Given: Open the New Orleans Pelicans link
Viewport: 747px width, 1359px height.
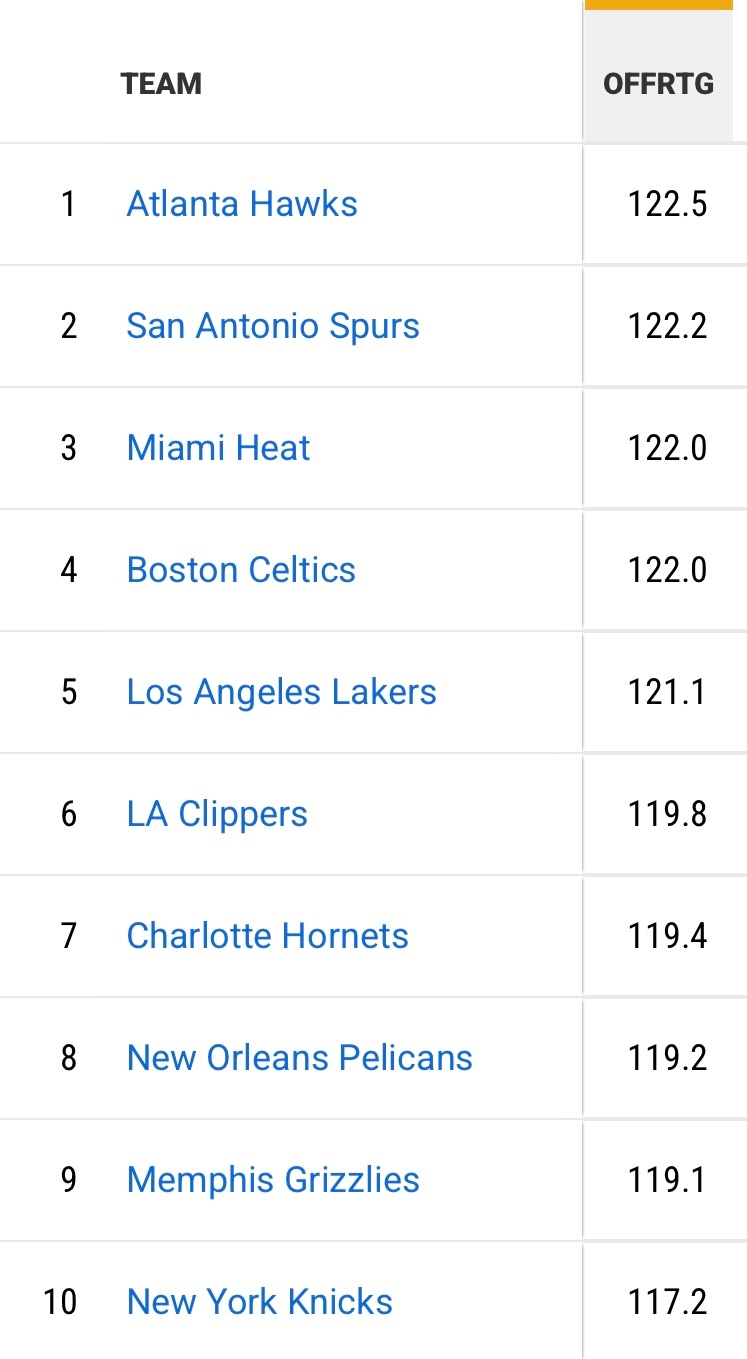Looking at the screenshot, I should pyautogui.click(x=299, y=1058).
